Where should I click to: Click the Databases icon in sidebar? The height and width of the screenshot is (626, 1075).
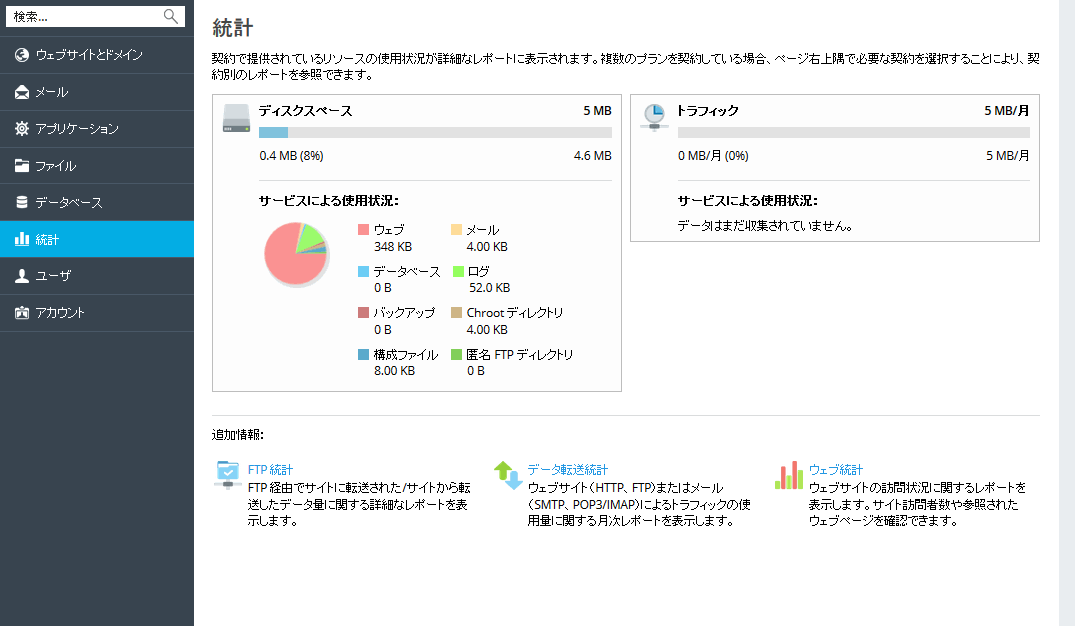point(22,203)
